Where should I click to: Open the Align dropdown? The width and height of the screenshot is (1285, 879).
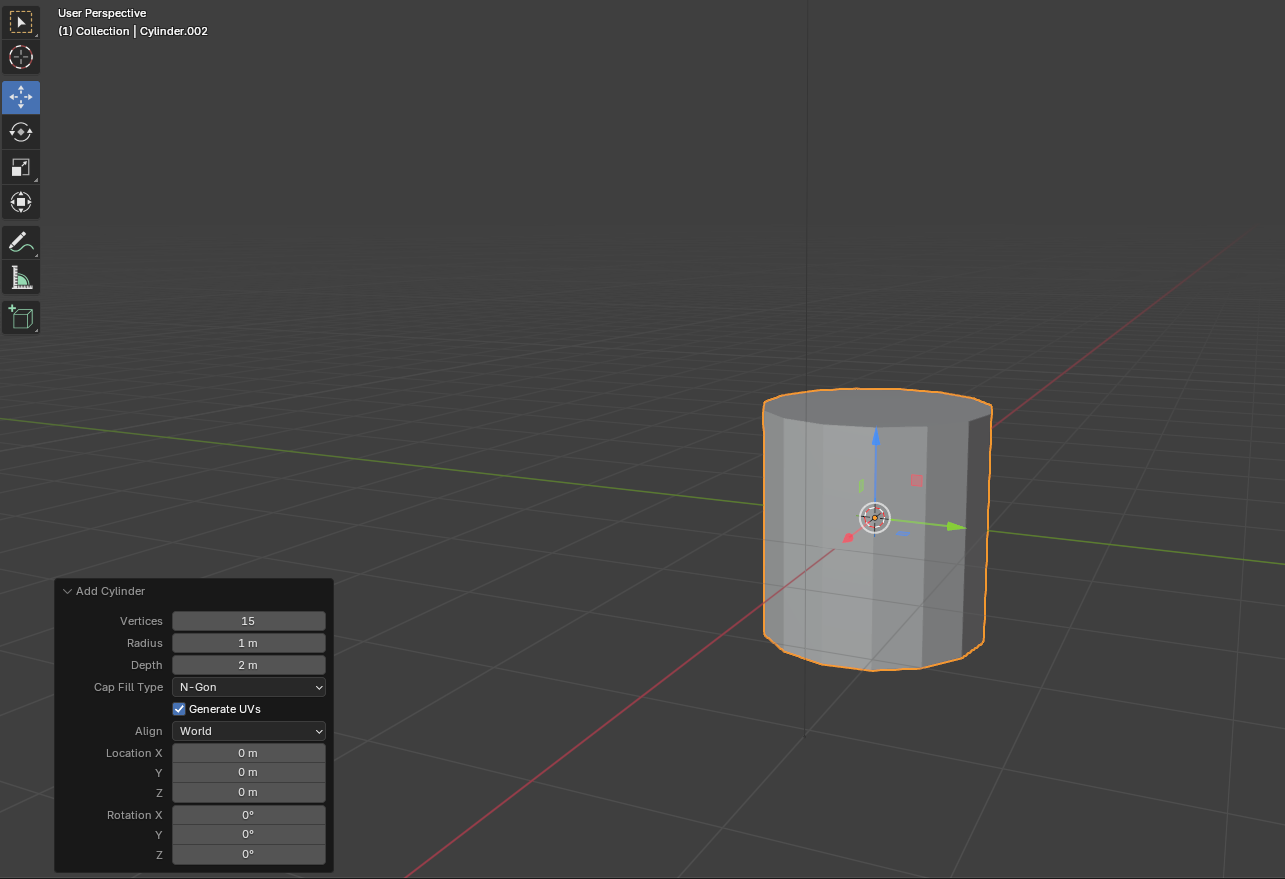(249, 731)
